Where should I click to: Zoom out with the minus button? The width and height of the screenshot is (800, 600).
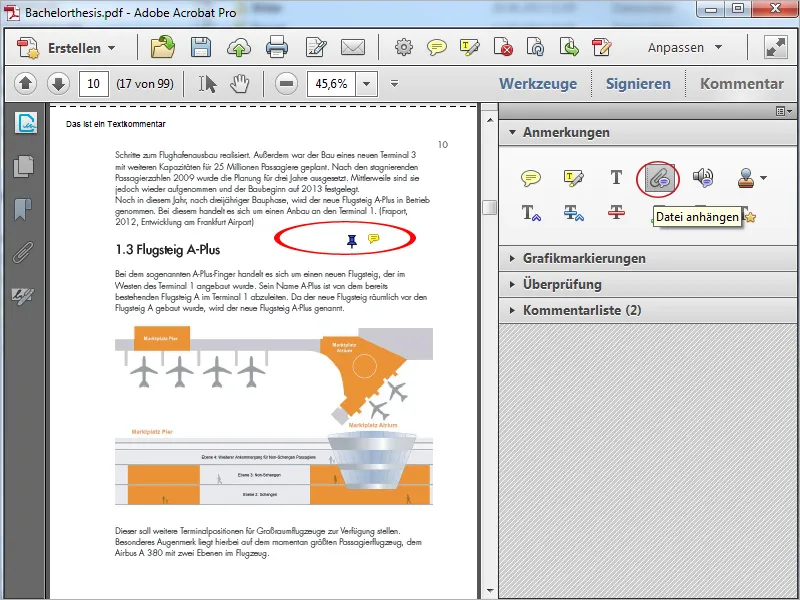pos(286,83)
